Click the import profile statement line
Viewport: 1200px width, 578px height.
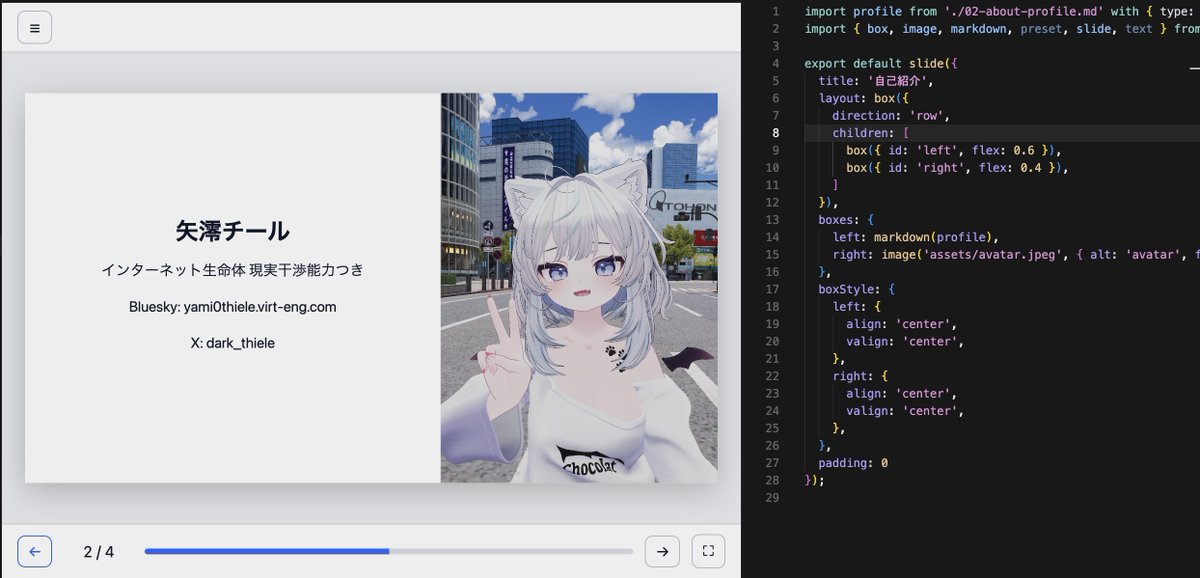pos(1002,11)
